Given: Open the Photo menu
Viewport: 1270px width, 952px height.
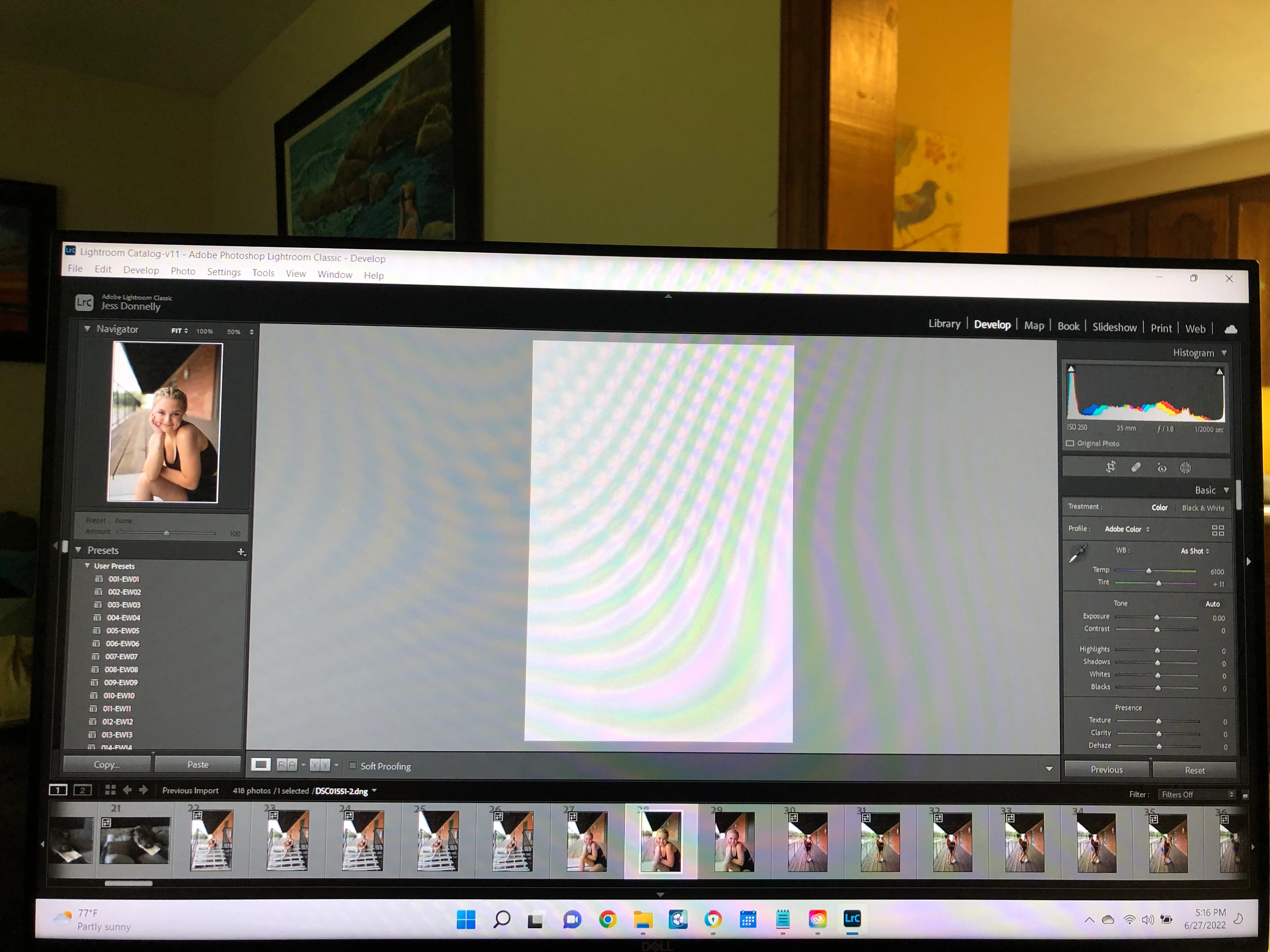Looking at the screenshot, I should 183,271.
